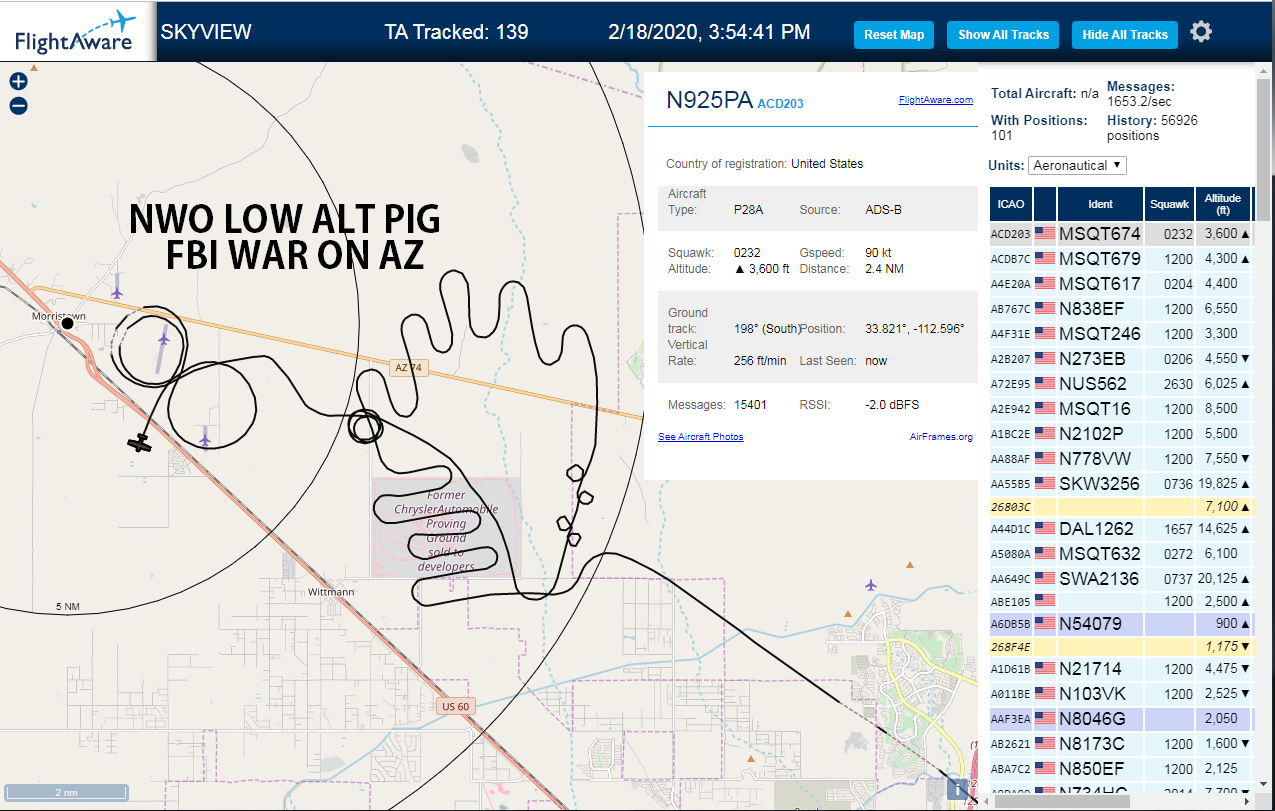Sort table by Altitude (ft) column header
This screenshot has width=1275, height=811.
(1224, 204)
